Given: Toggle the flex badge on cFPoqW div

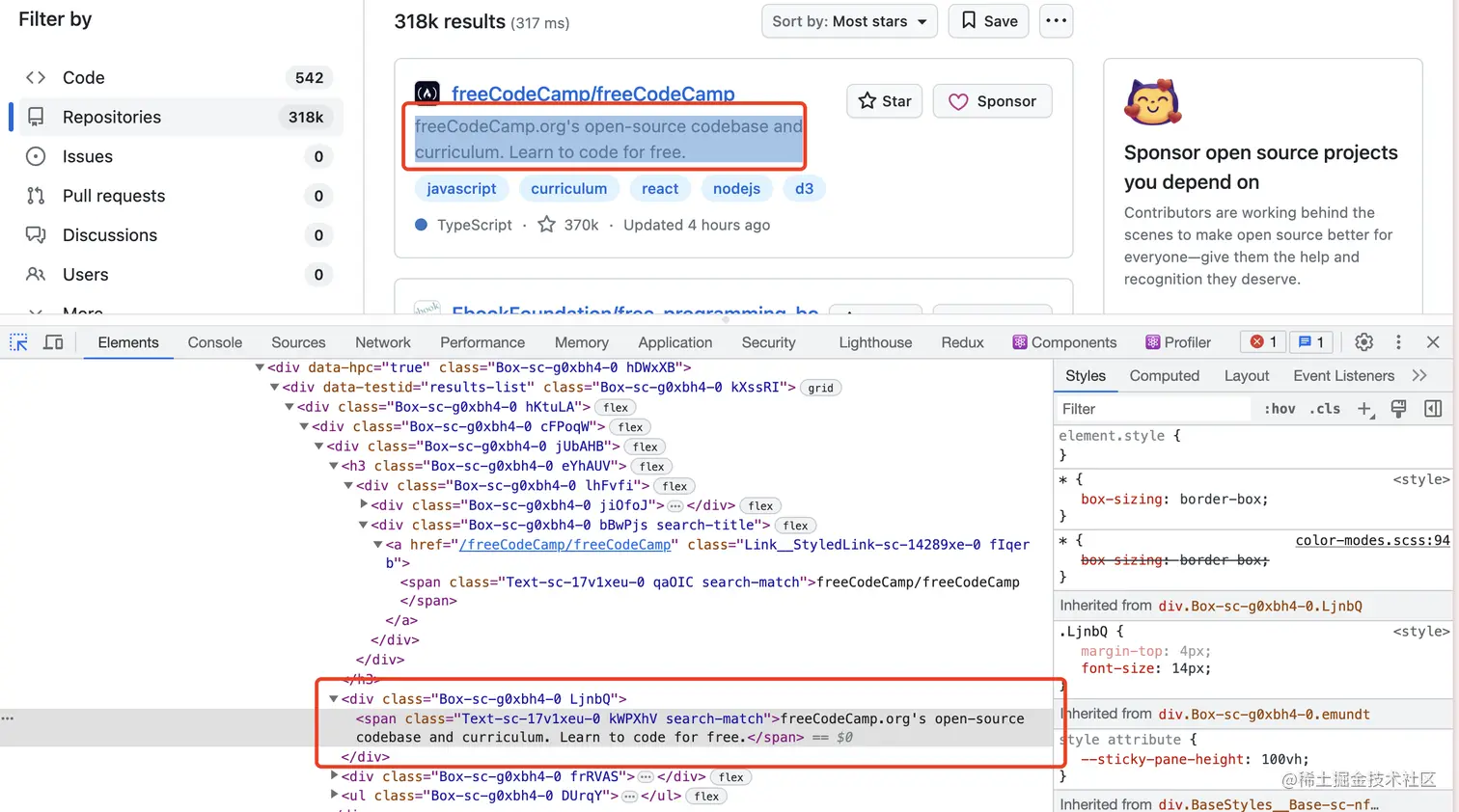Looking at the screenshot, I should [630, 427].
